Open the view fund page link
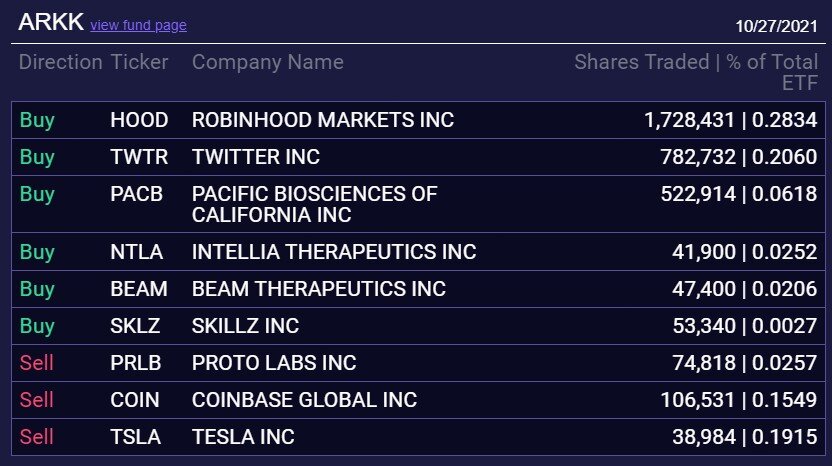 pyautogui.click(x=138, y=25)
